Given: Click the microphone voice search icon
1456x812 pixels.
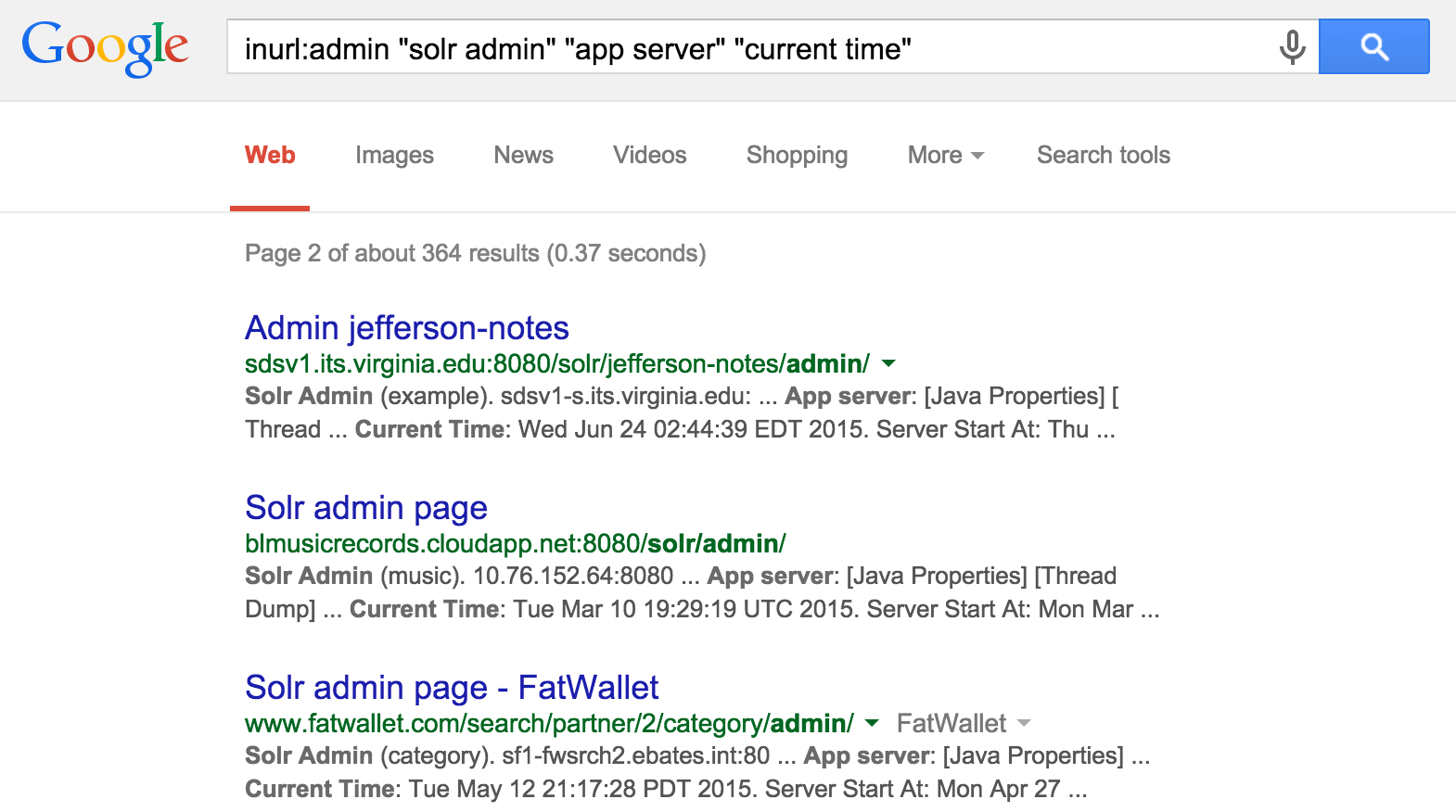Looking at the screenshot, I should (1292, 47).
